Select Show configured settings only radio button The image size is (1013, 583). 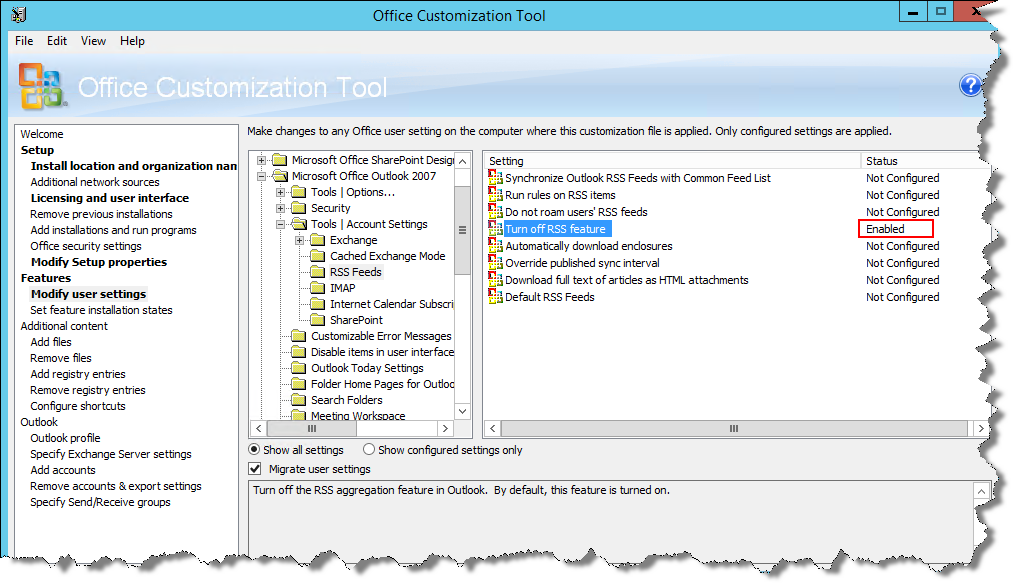point(369,449)
